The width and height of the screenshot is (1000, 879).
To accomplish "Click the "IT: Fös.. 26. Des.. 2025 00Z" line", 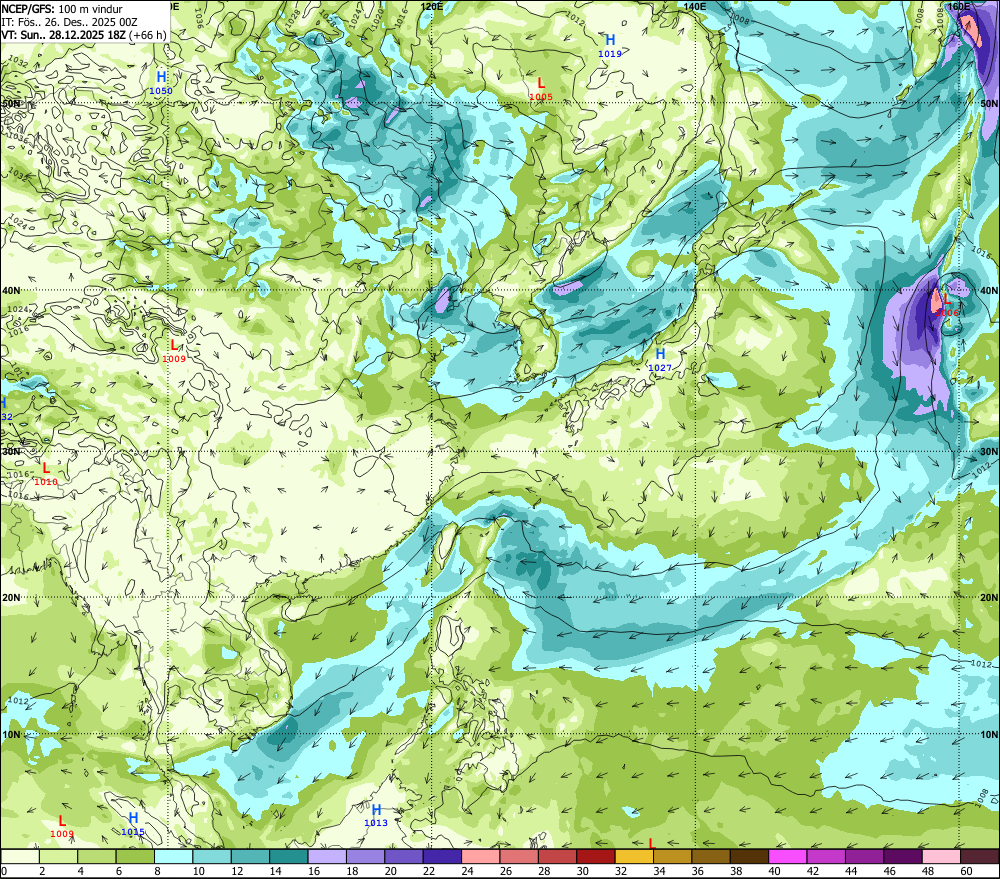I will (70, 22).
